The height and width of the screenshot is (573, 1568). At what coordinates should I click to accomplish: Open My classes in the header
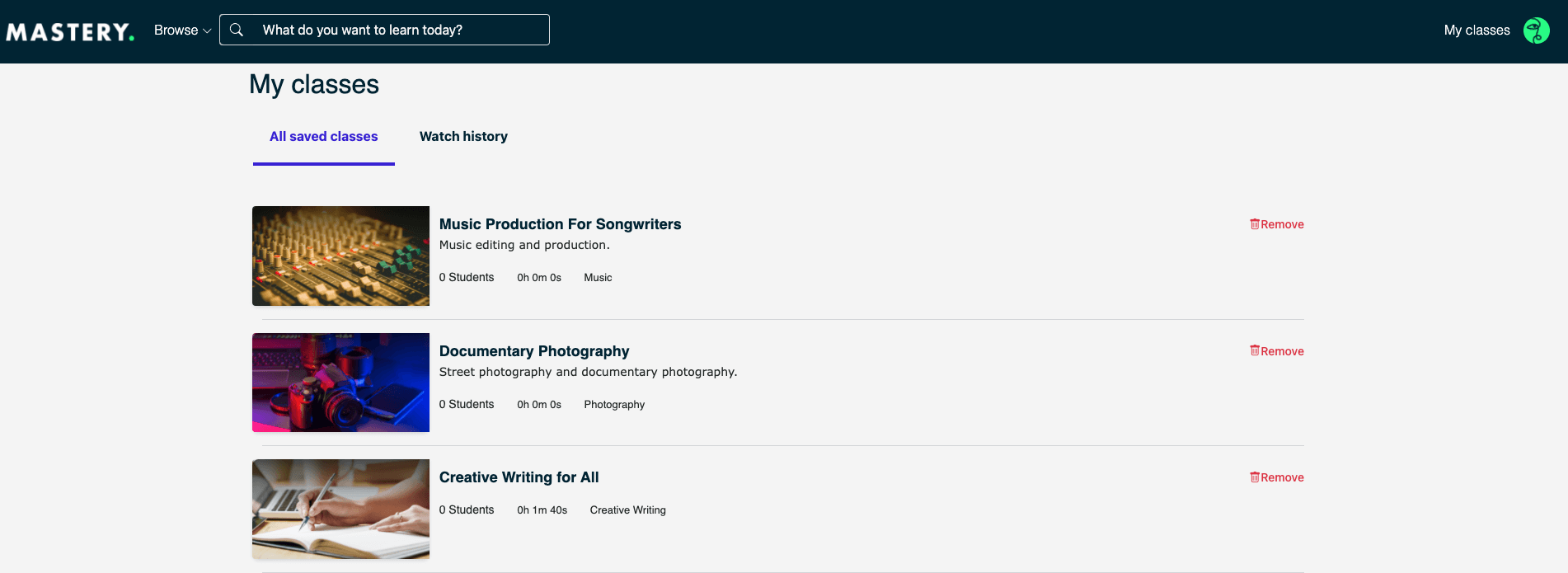click(1476, 30)
